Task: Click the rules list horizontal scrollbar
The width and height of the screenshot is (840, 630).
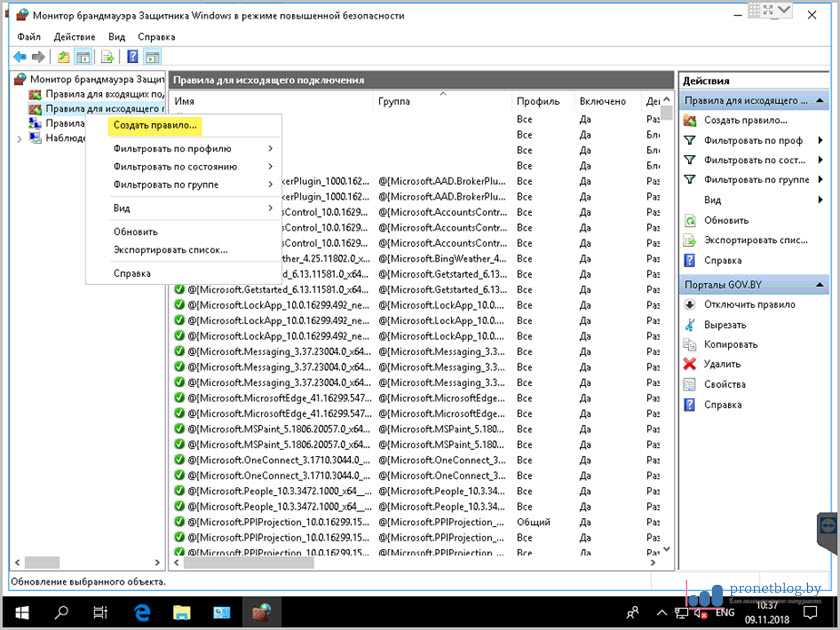Action: tap(400, 564)
